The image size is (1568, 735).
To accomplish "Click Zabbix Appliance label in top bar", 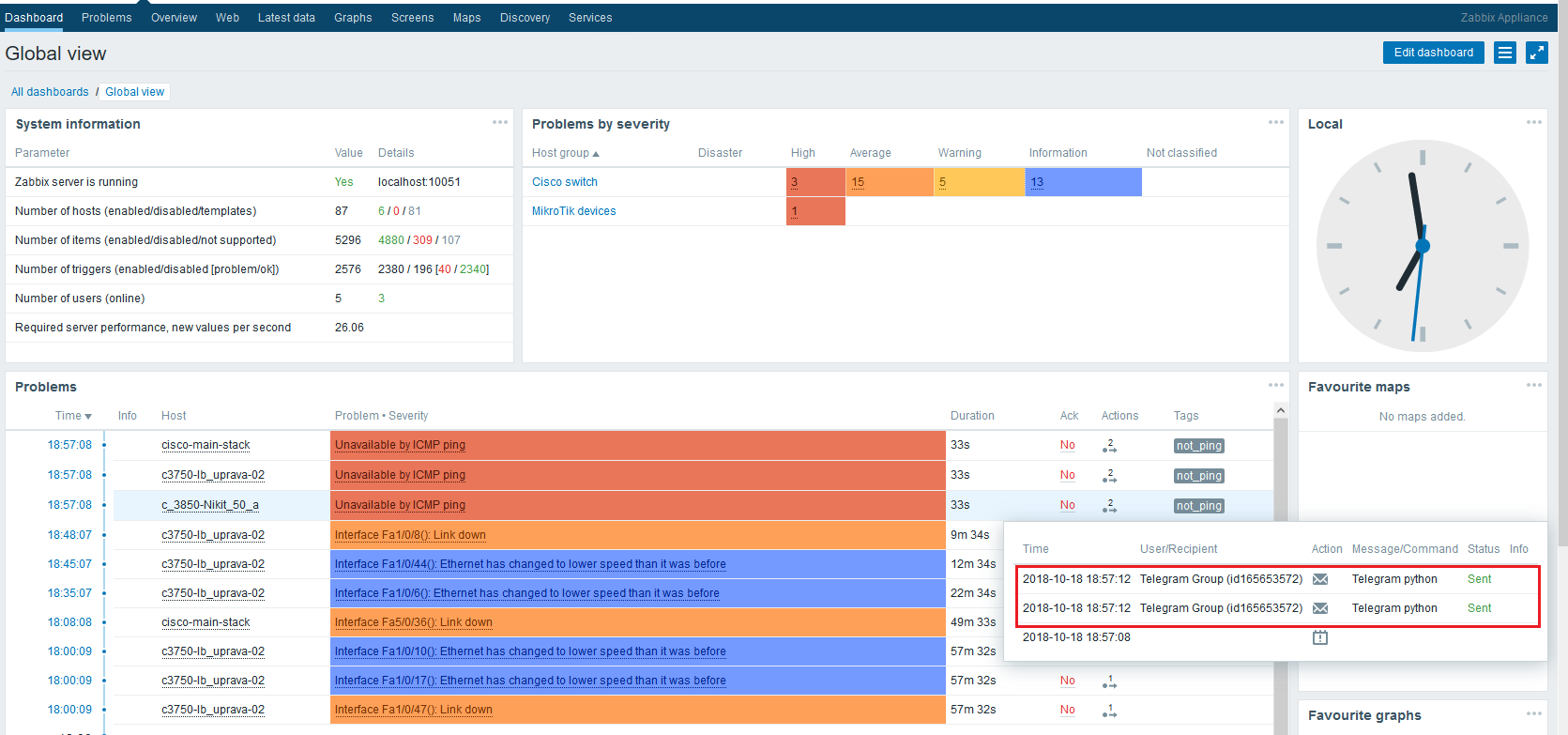I will pyautogui.click(x=1504, y=18).
